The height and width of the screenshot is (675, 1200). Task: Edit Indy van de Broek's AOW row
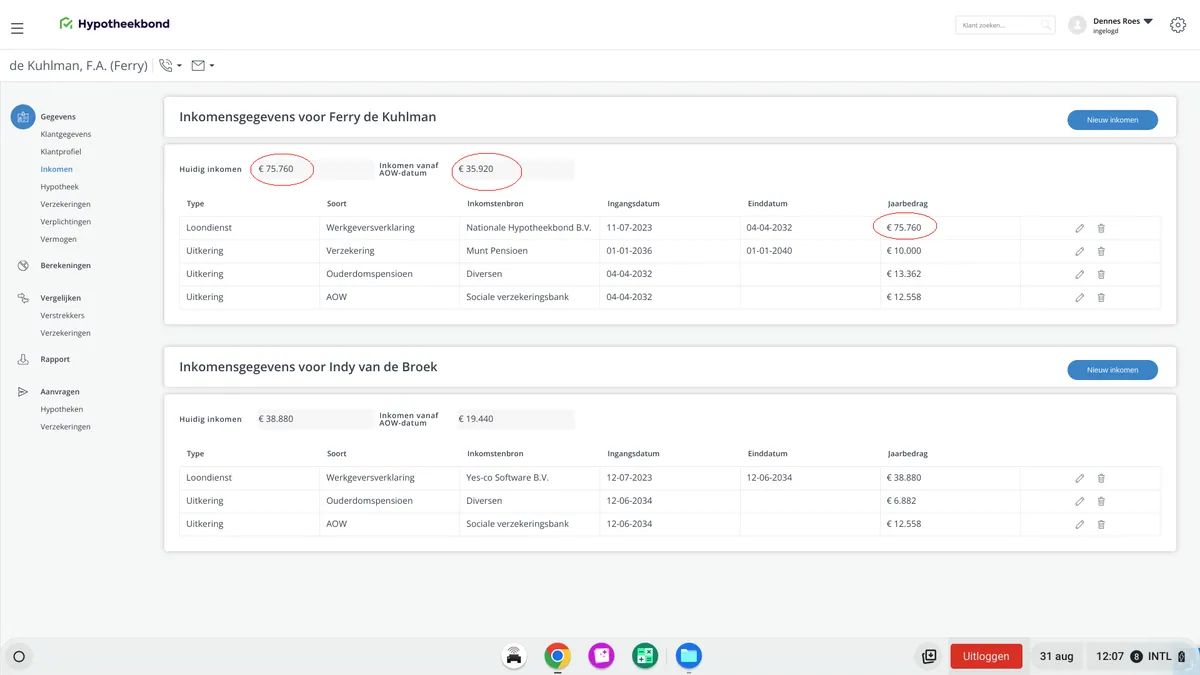[x=1080, y=524]
